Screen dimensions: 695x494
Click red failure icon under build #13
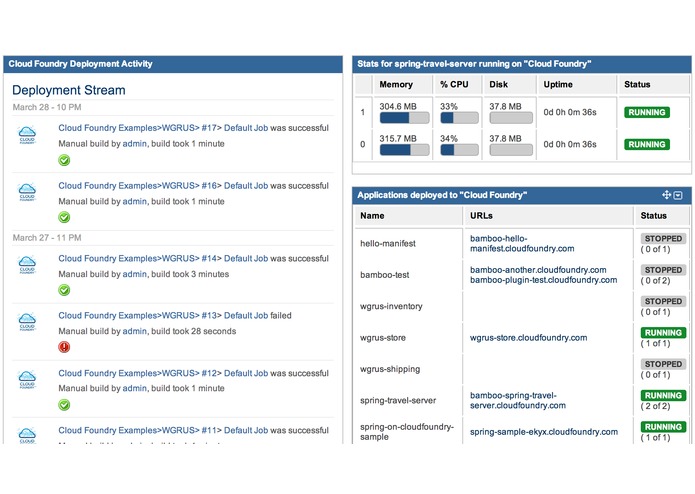click(x=64, y=347)
